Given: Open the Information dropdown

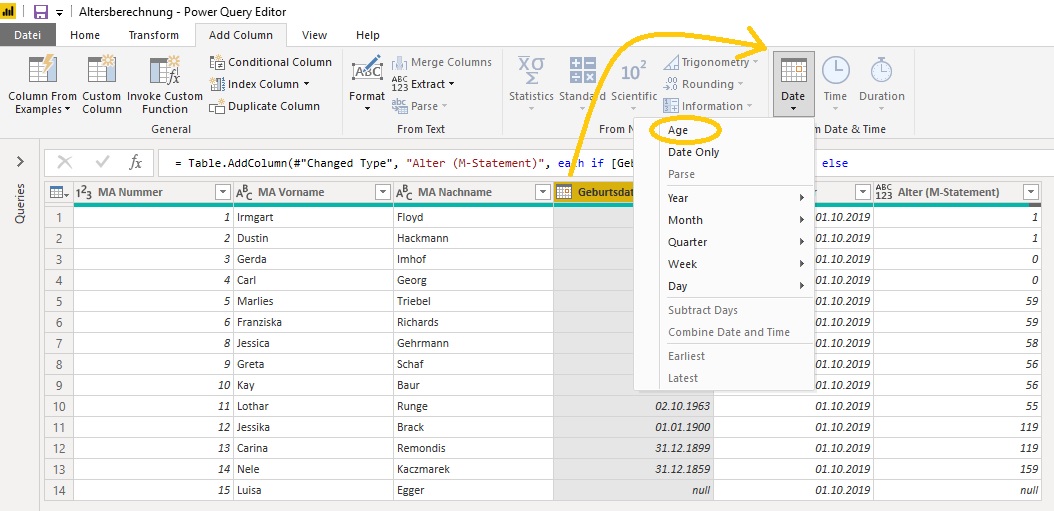Looking at the screenshot, I should click(x=708, y=106).
